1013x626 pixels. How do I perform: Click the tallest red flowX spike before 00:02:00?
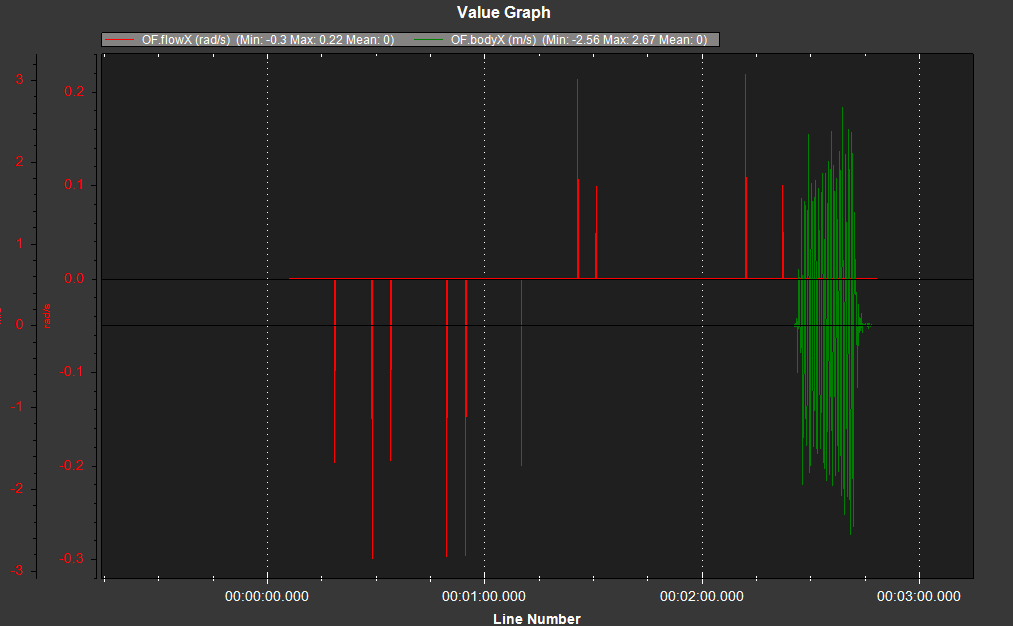pyautogui.click(x=578, y=179)
